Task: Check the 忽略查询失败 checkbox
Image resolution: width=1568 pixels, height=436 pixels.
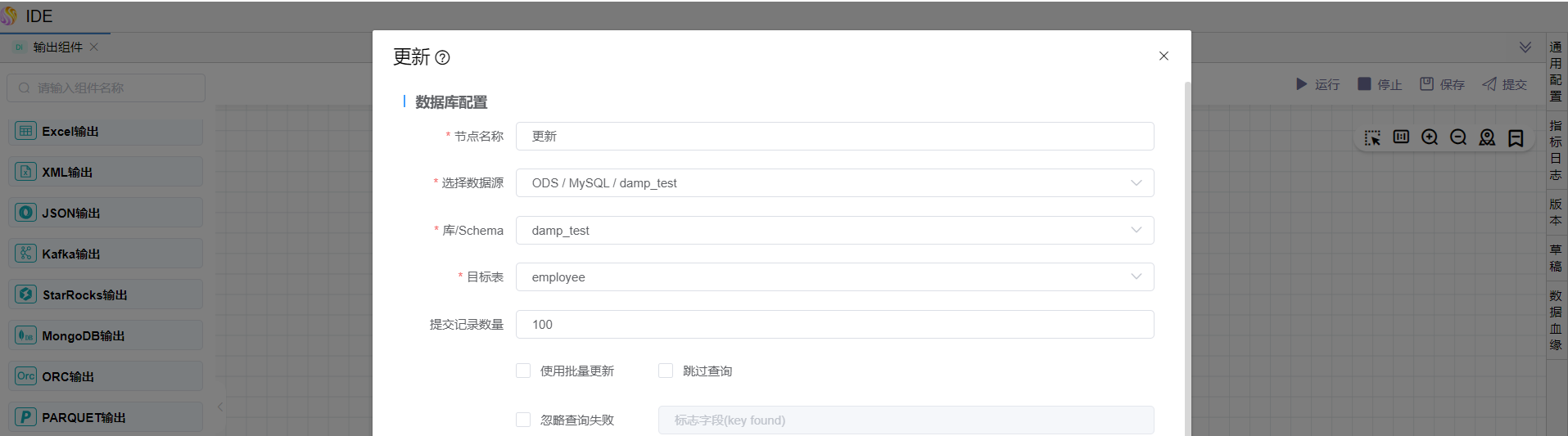Action: (x=523, y=420)
